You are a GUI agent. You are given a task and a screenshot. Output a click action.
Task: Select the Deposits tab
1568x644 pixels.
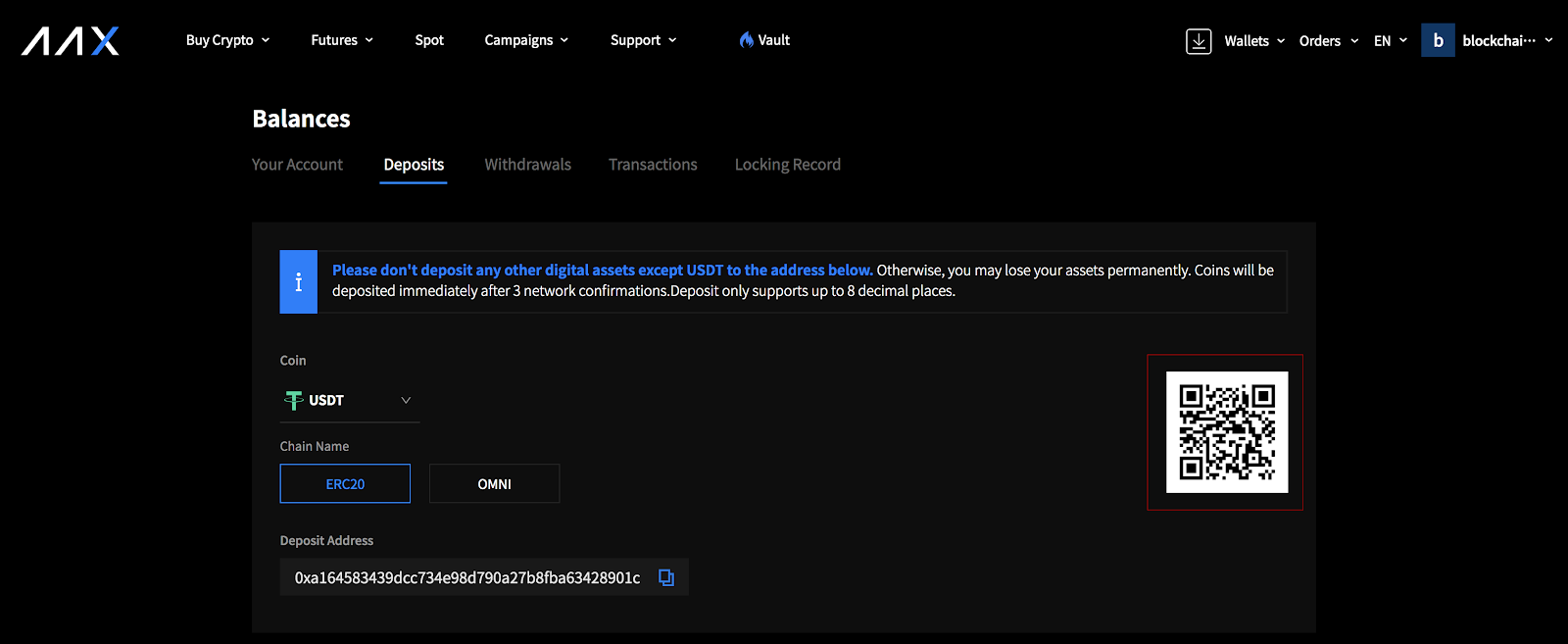point(414,165)
